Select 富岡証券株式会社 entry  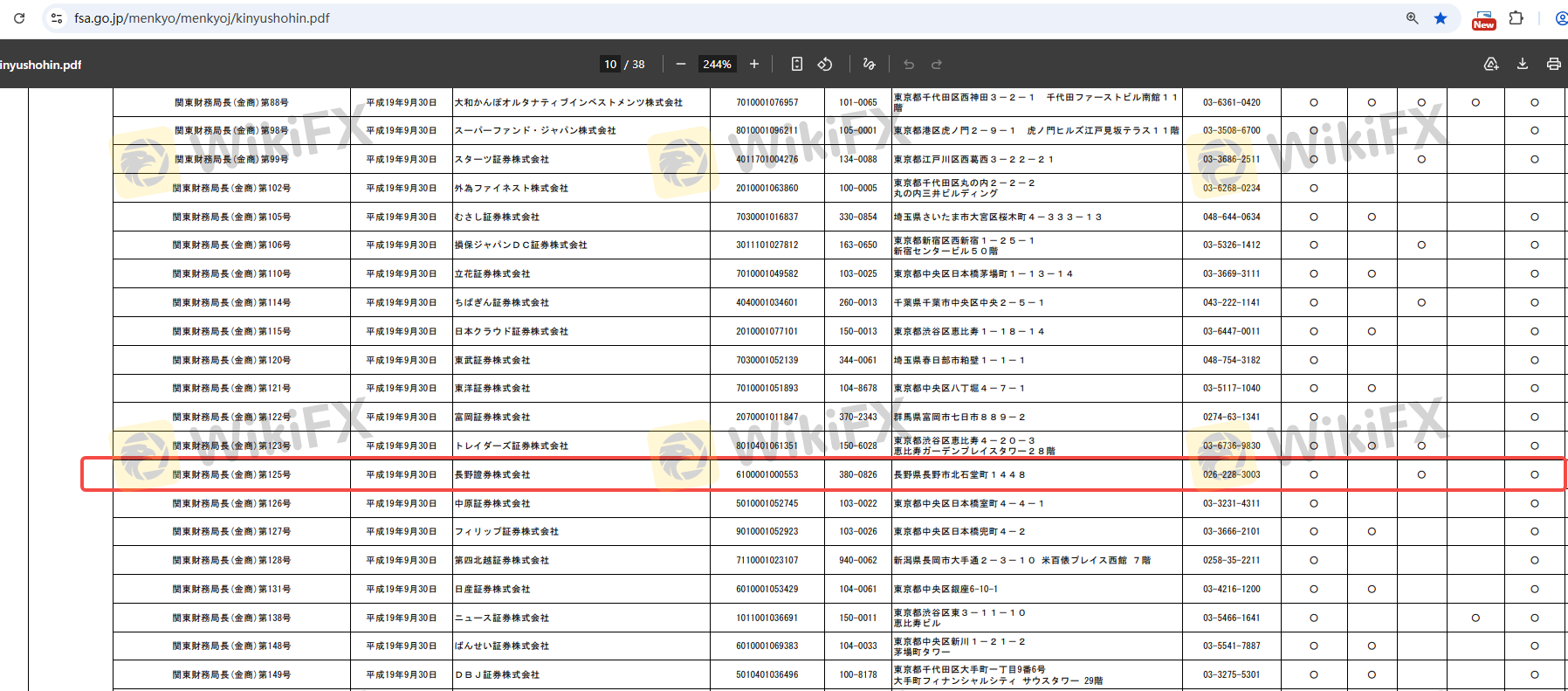click(492, 417)
